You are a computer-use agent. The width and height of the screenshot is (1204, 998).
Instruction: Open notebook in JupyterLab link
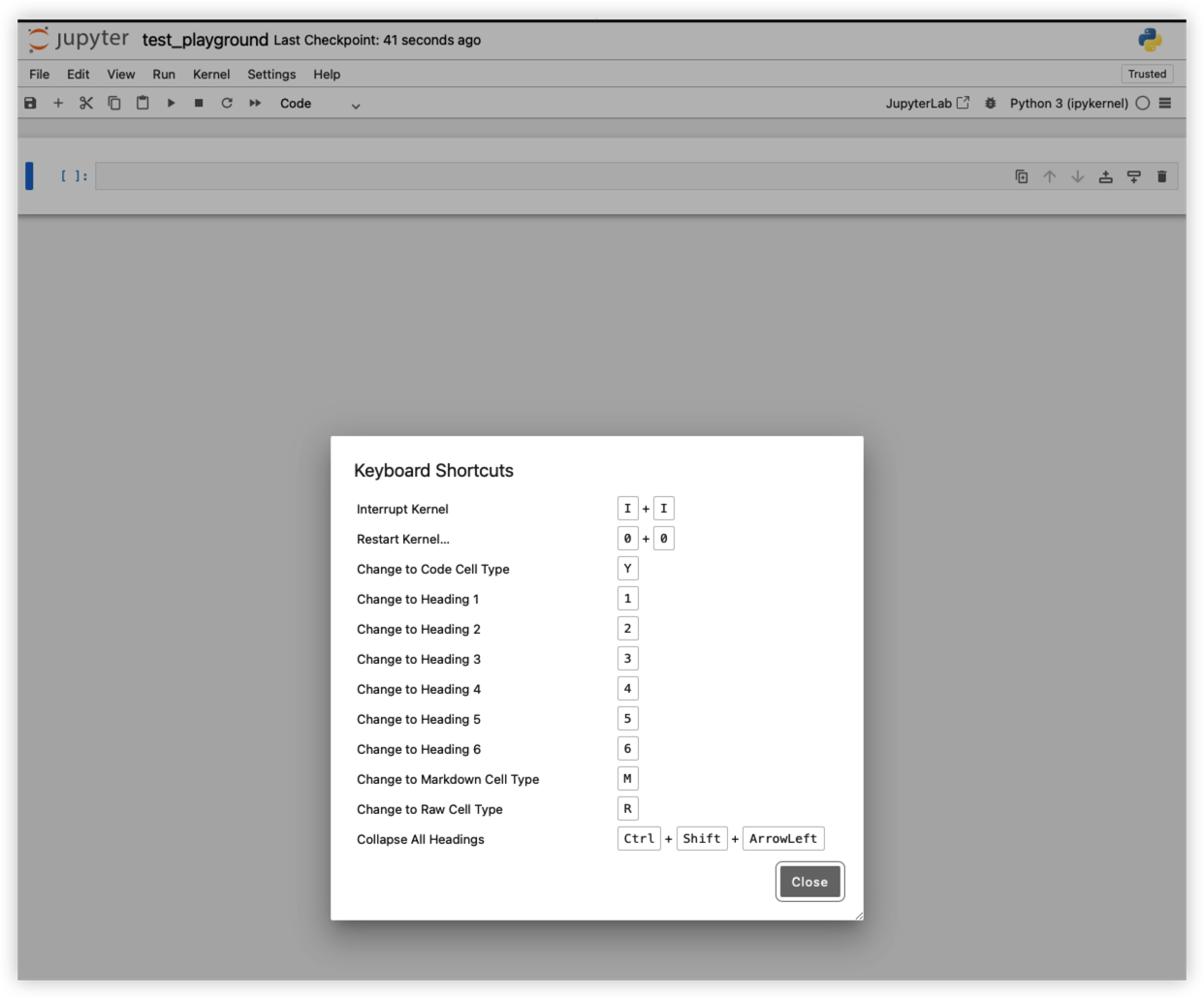[x=927, y=103]
